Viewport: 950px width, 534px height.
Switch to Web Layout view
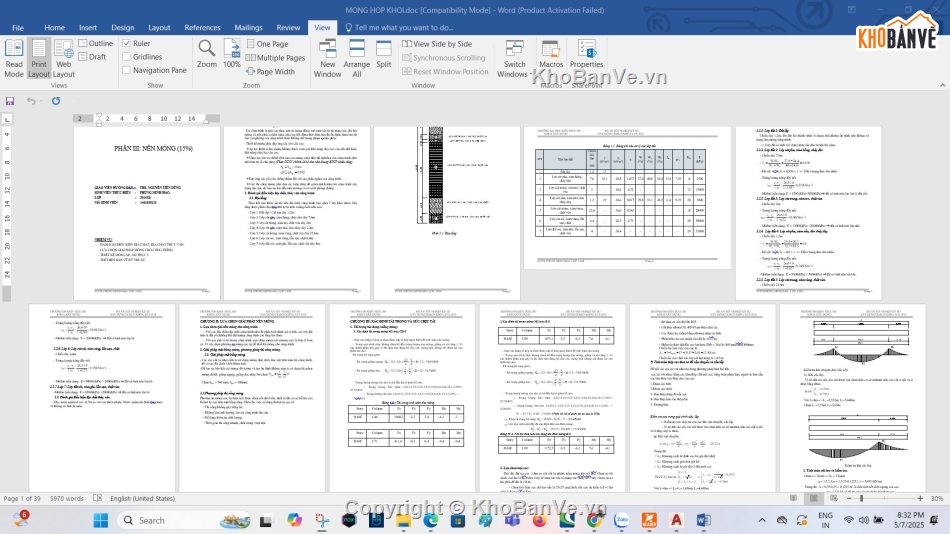pos(64,58)
